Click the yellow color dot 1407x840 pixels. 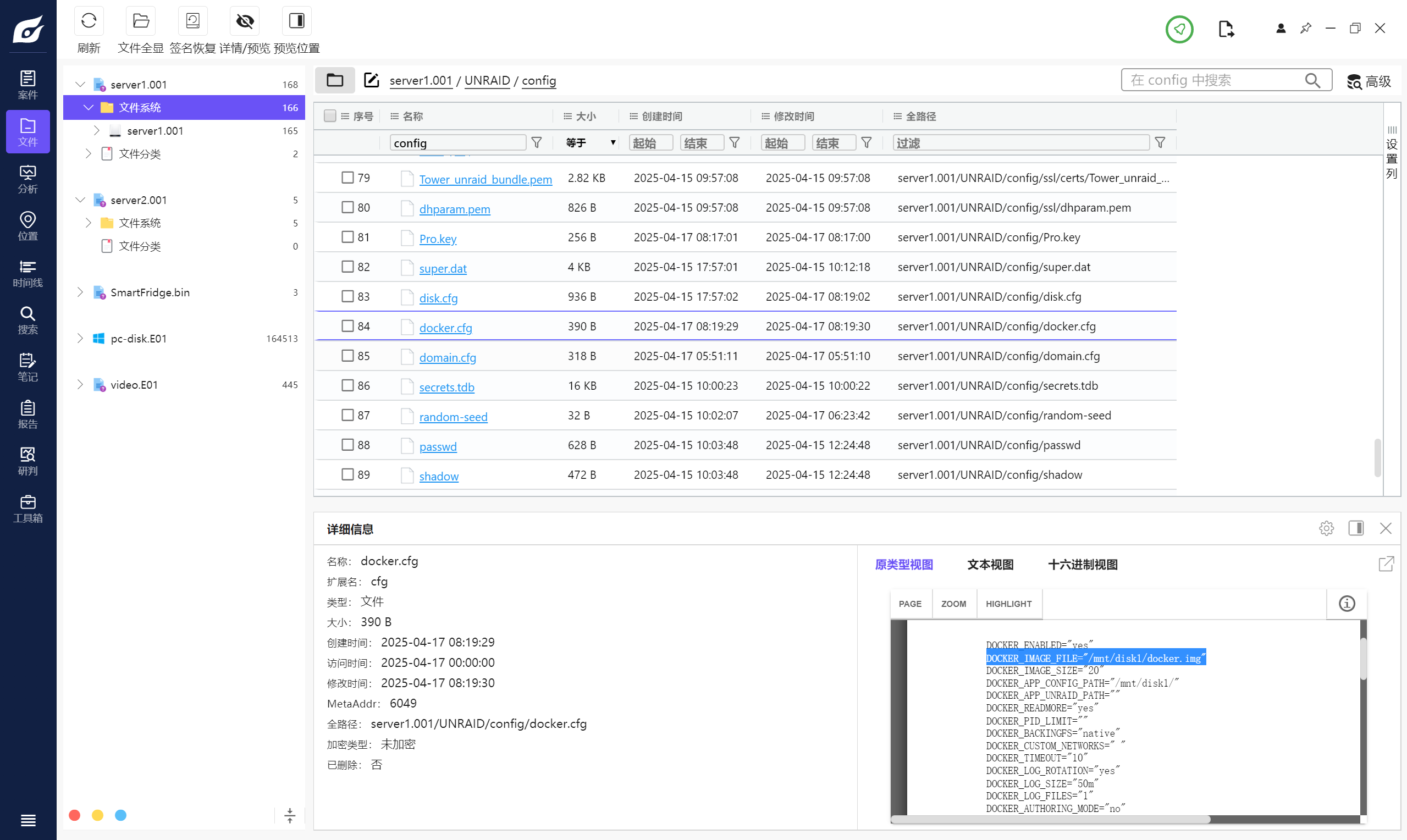pos(97,815)
